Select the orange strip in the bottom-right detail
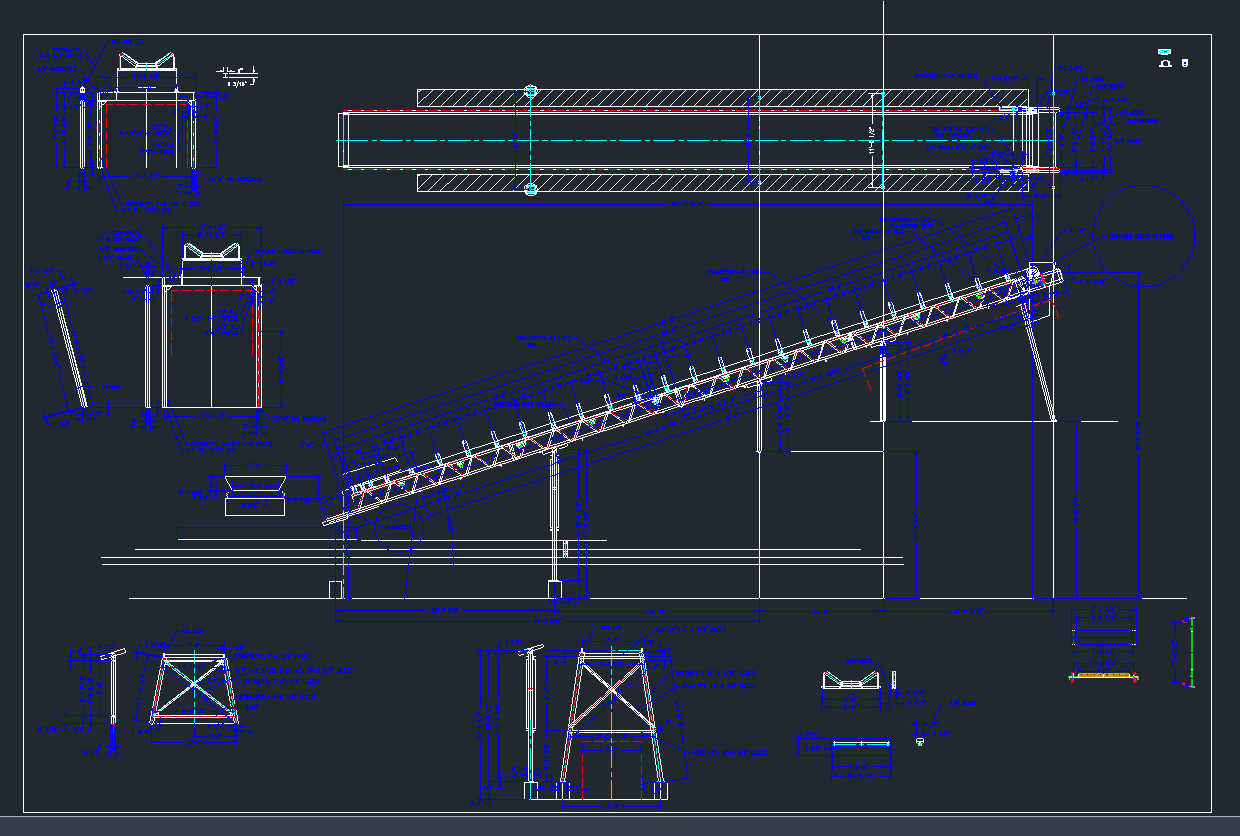 pos(1104,678)
